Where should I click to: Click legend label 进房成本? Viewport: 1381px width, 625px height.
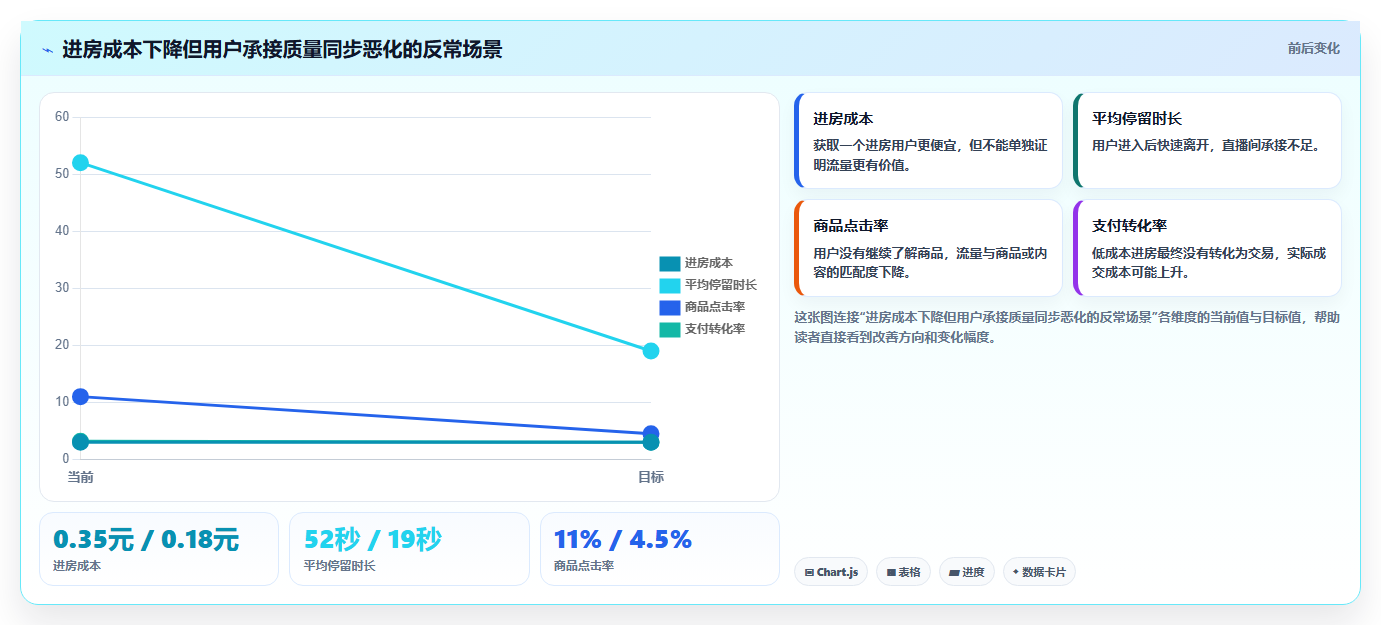pyautogui.click(x=709, y=263)
